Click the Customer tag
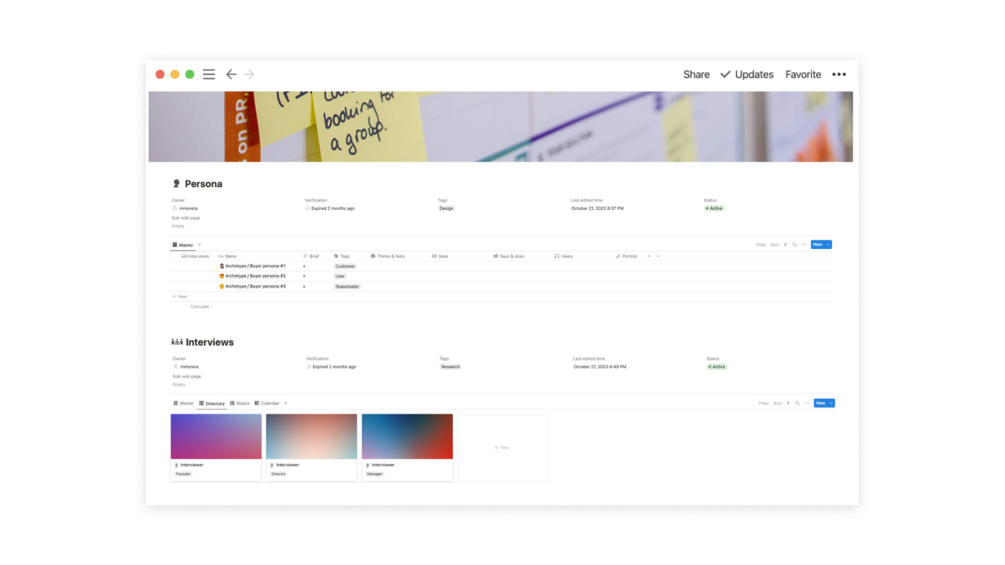Viewport: 1005px width, 565px height. point(345,266)
